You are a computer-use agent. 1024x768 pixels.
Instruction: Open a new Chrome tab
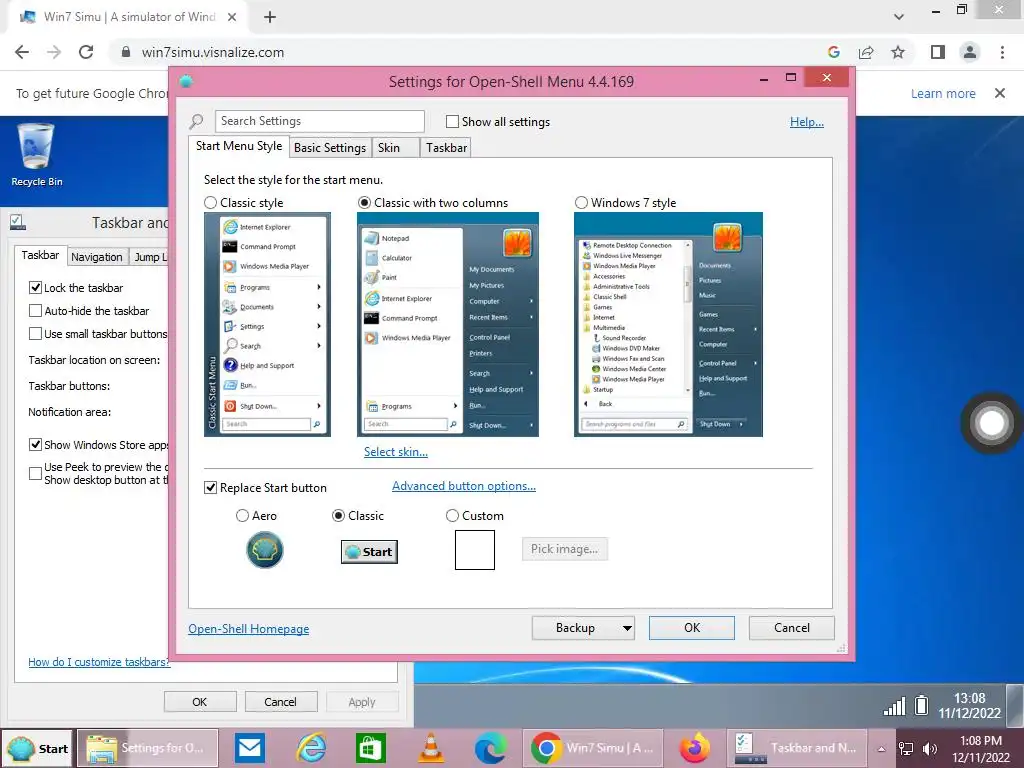[x=270, y=17]
